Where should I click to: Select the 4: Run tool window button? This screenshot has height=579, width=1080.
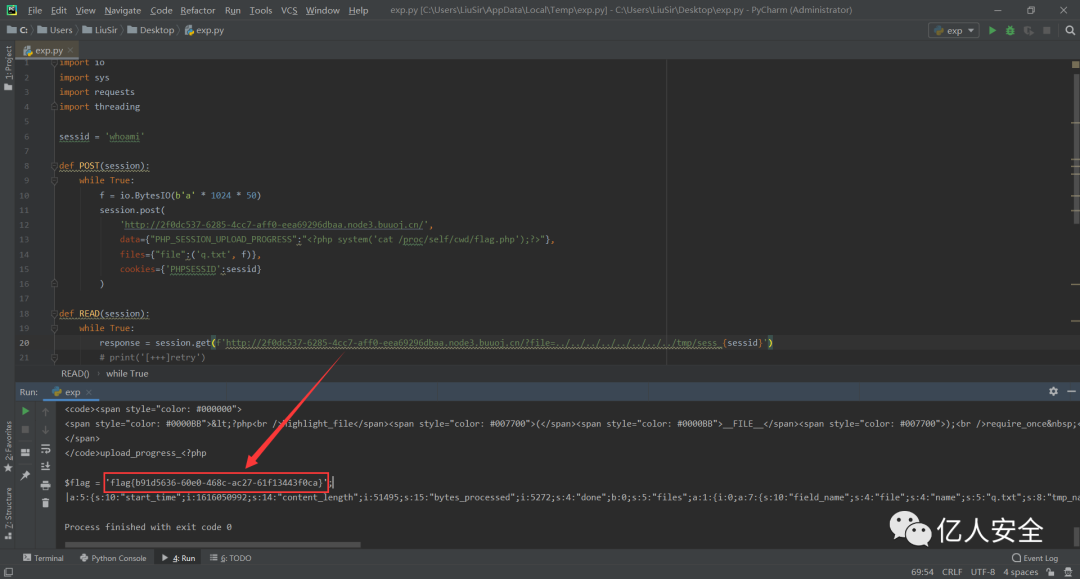pyautogui.click(x=178, y=558)
